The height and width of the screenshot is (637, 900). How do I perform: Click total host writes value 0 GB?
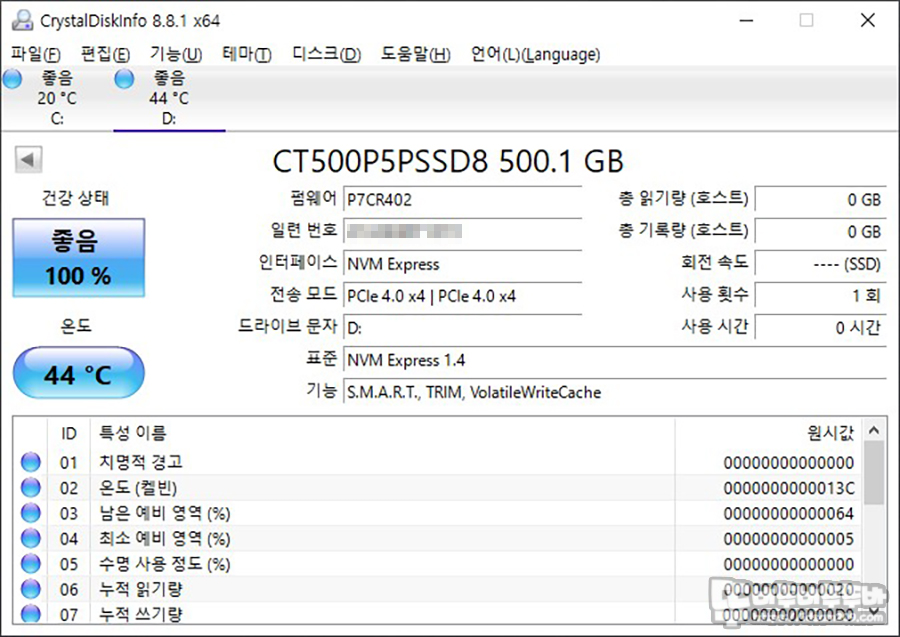click(x=821, y=232)
